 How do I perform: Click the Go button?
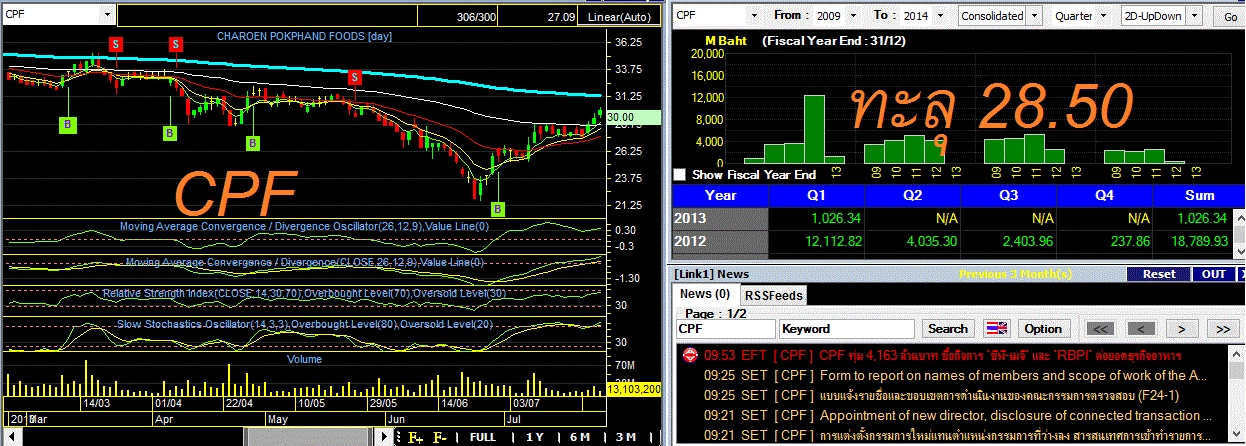[1229, 17]
